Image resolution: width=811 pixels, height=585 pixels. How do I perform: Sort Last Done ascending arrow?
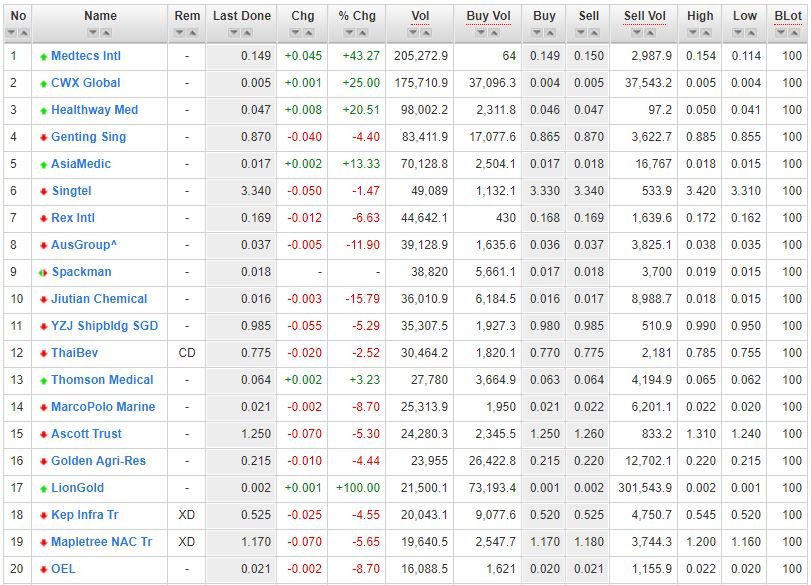(x=248, y=33)
